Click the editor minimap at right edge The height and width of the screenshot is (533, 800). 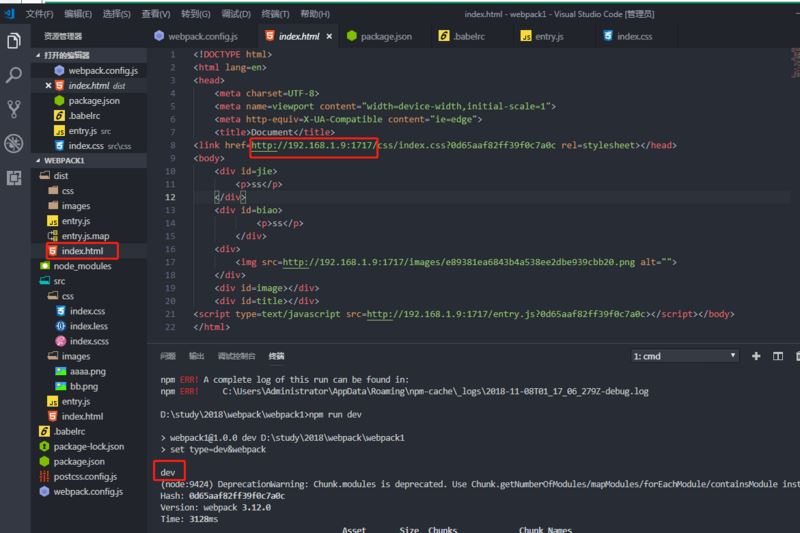click(795, 63)
